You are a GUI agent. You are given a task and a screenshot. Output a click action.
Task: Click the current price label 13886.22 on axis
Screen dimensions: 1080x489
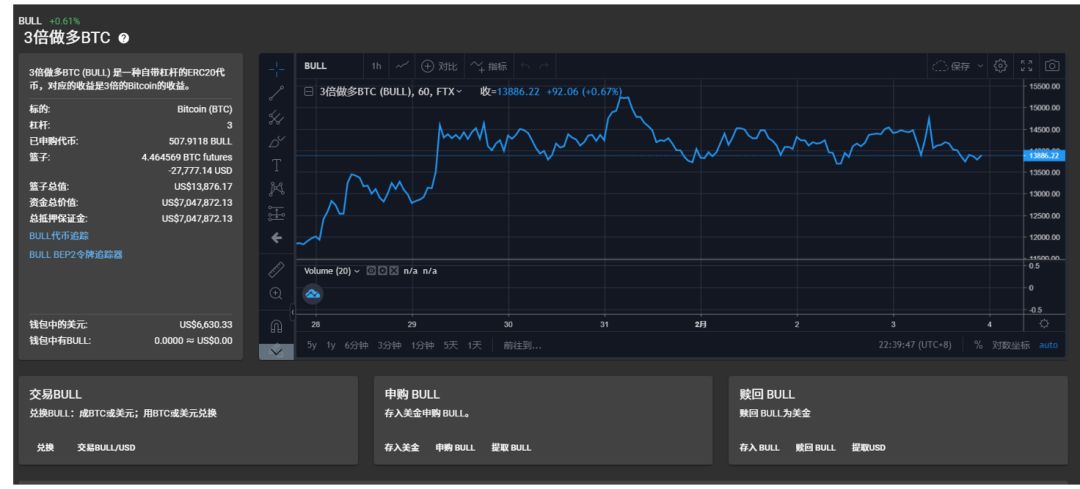point(1043,156)
